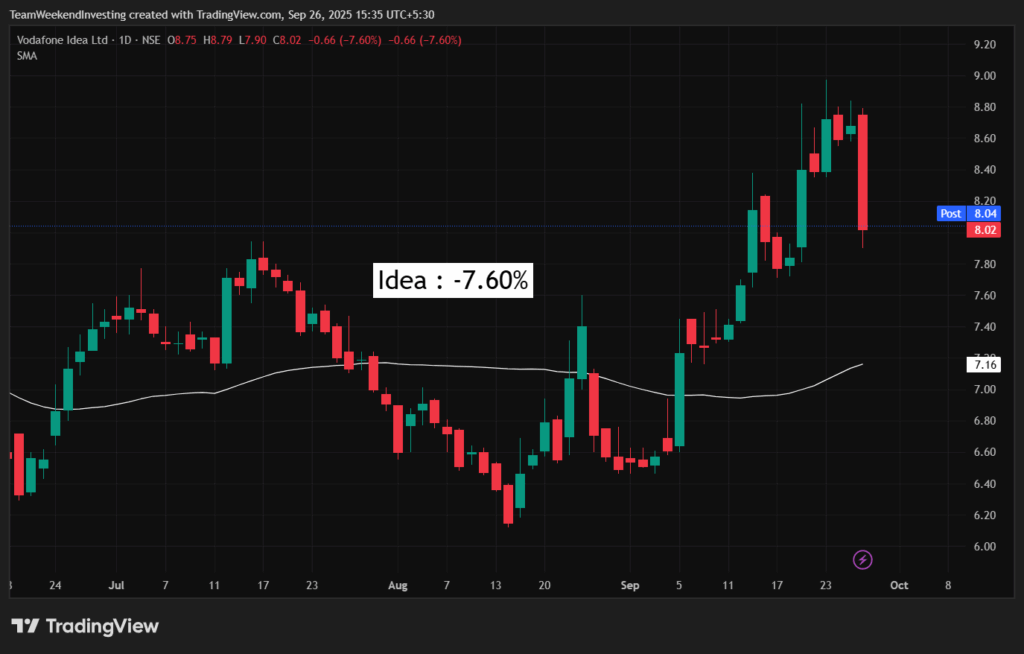Click the high value H8.79
Viewport: 1024px width, 654px height.
pyautogui.click(x=217, y=40)
